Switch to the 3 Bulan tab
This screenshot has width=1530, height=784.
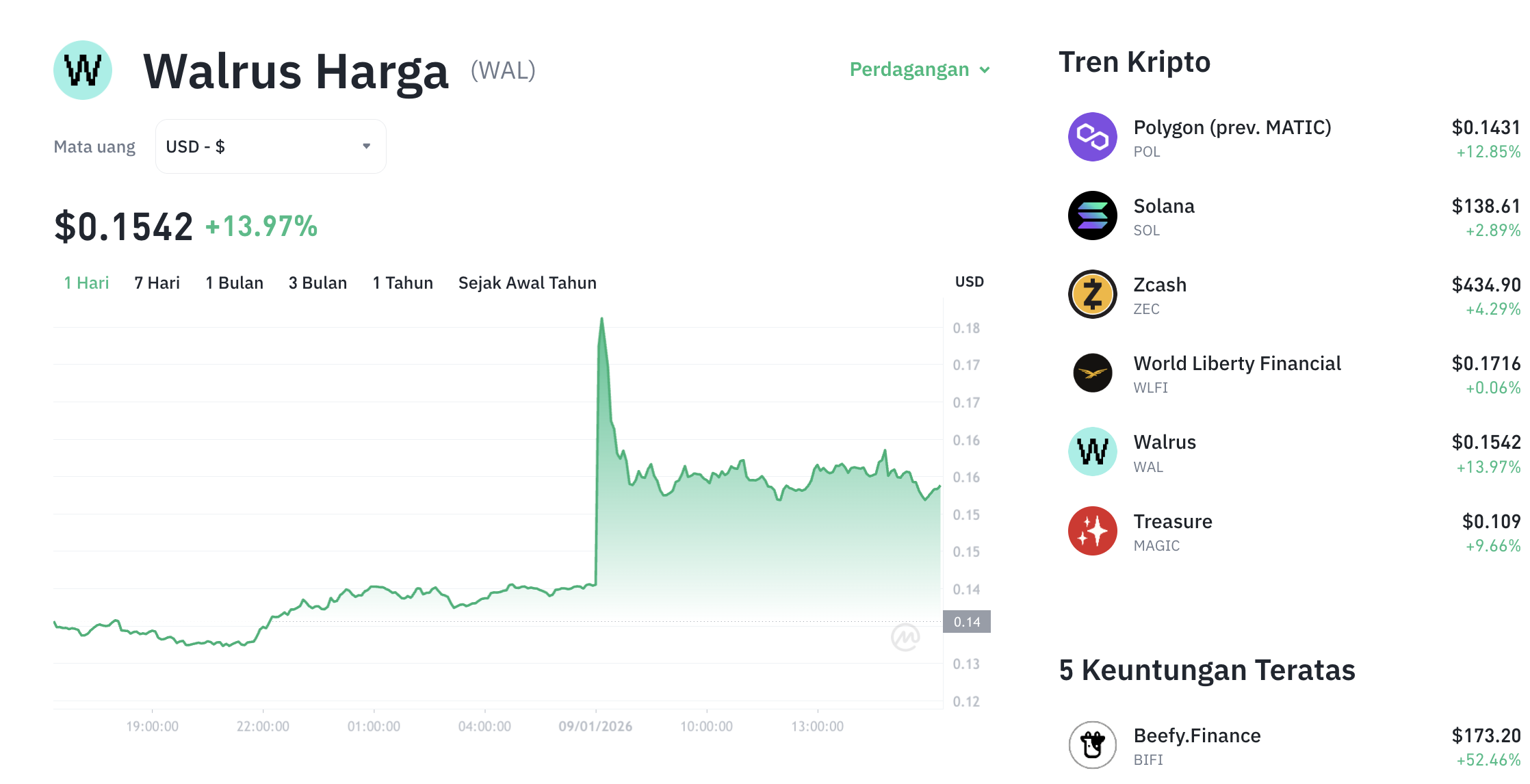[317, 283]
